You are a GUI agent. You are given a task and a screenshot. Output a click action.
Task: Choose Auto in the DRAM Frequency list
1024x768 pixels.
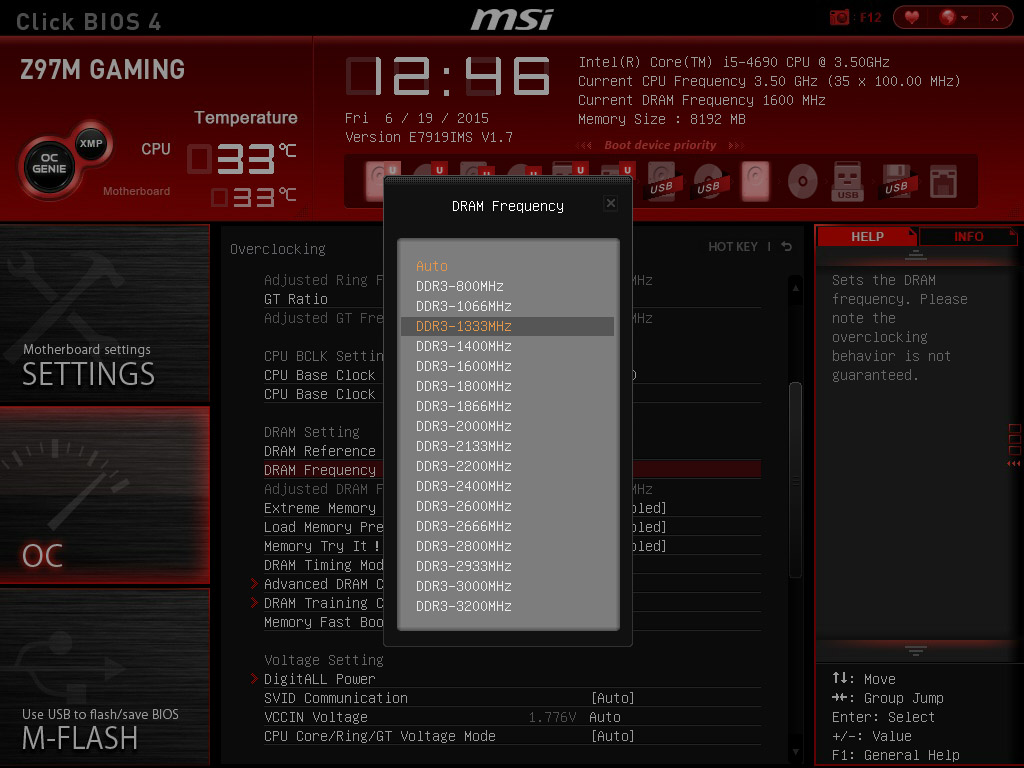(x=507, y=266)
